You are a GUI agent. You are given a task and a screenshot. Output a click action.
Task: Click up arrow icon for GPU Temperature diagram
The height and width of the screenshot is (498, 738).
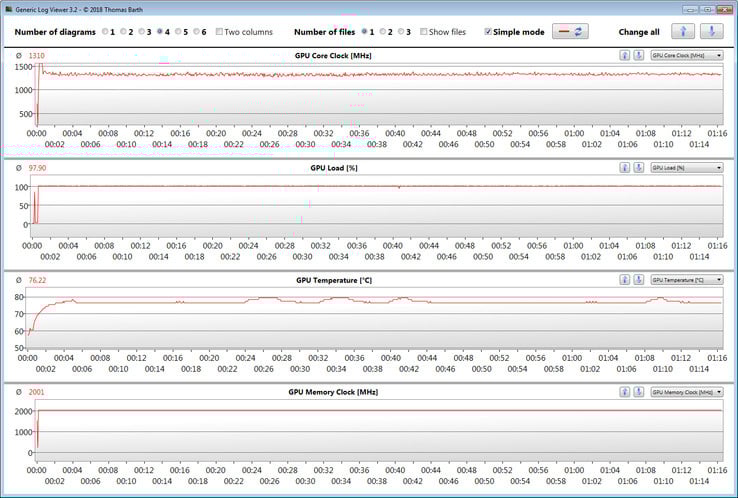click(x=625, y=280)
